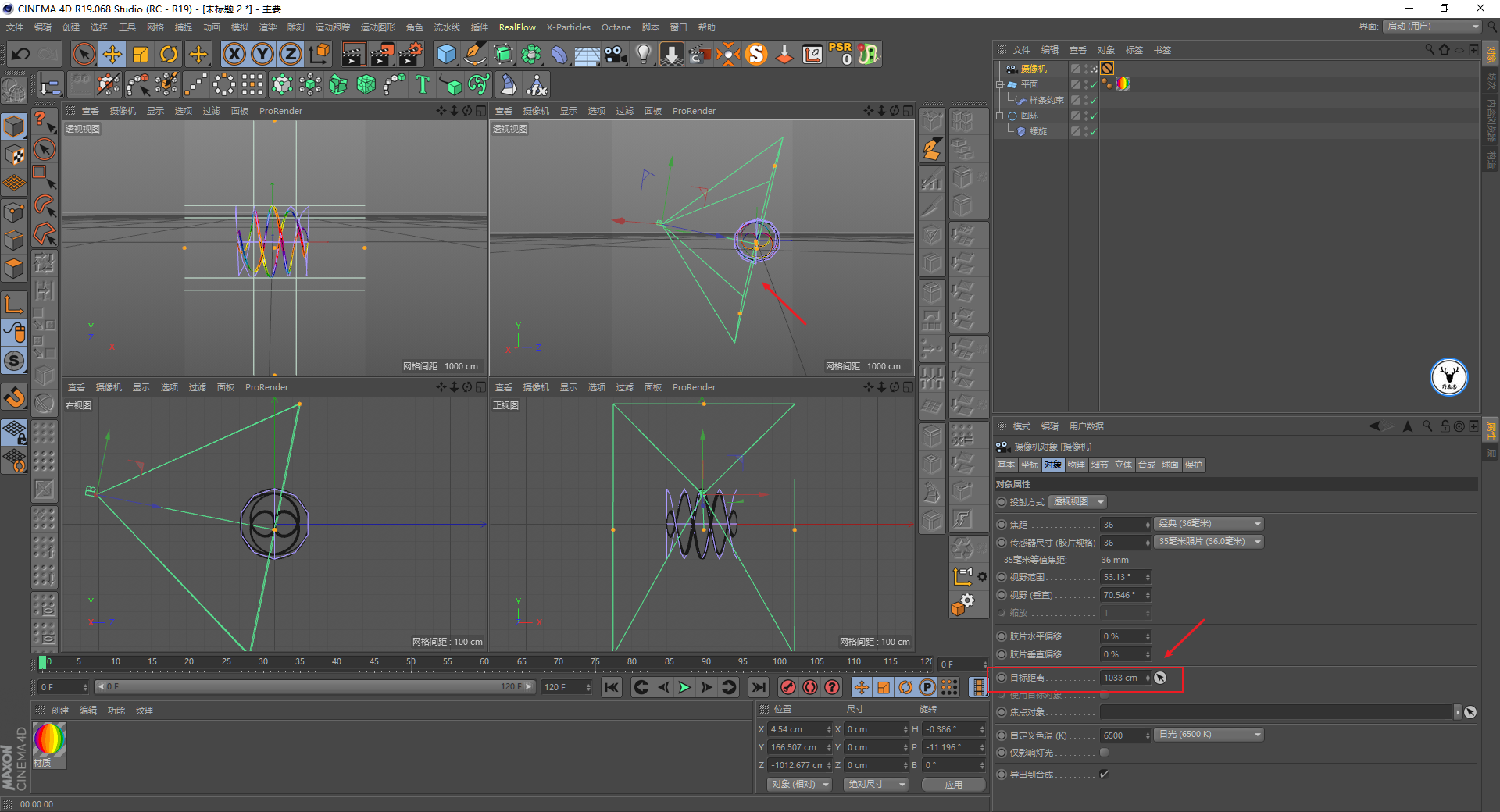The height and width of the screenshot is (812, 1500).
Task: Open 日光 (6500 K) color temperature dropdown
Action: [1209, 735]
